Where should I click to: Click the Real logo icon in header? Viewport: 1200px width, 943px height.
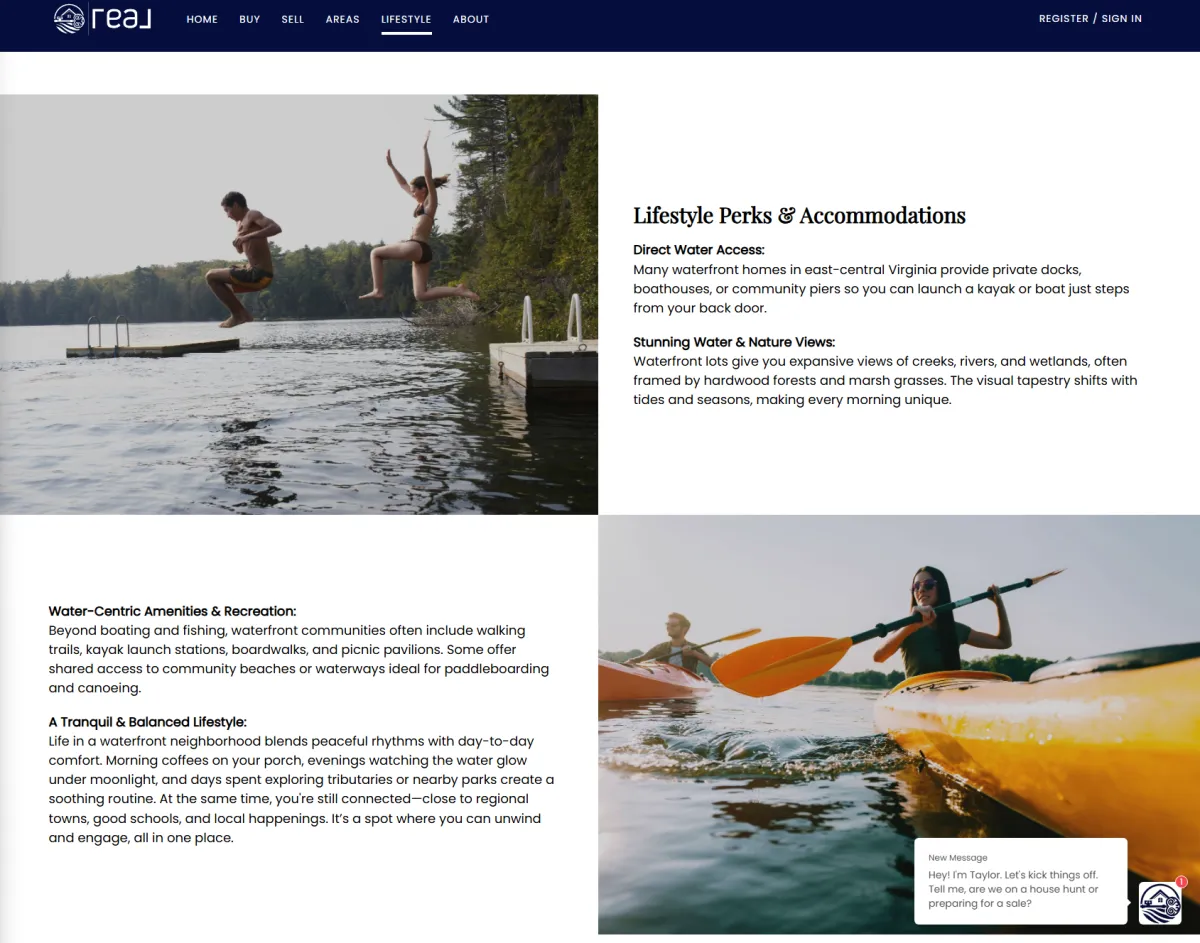69,19
